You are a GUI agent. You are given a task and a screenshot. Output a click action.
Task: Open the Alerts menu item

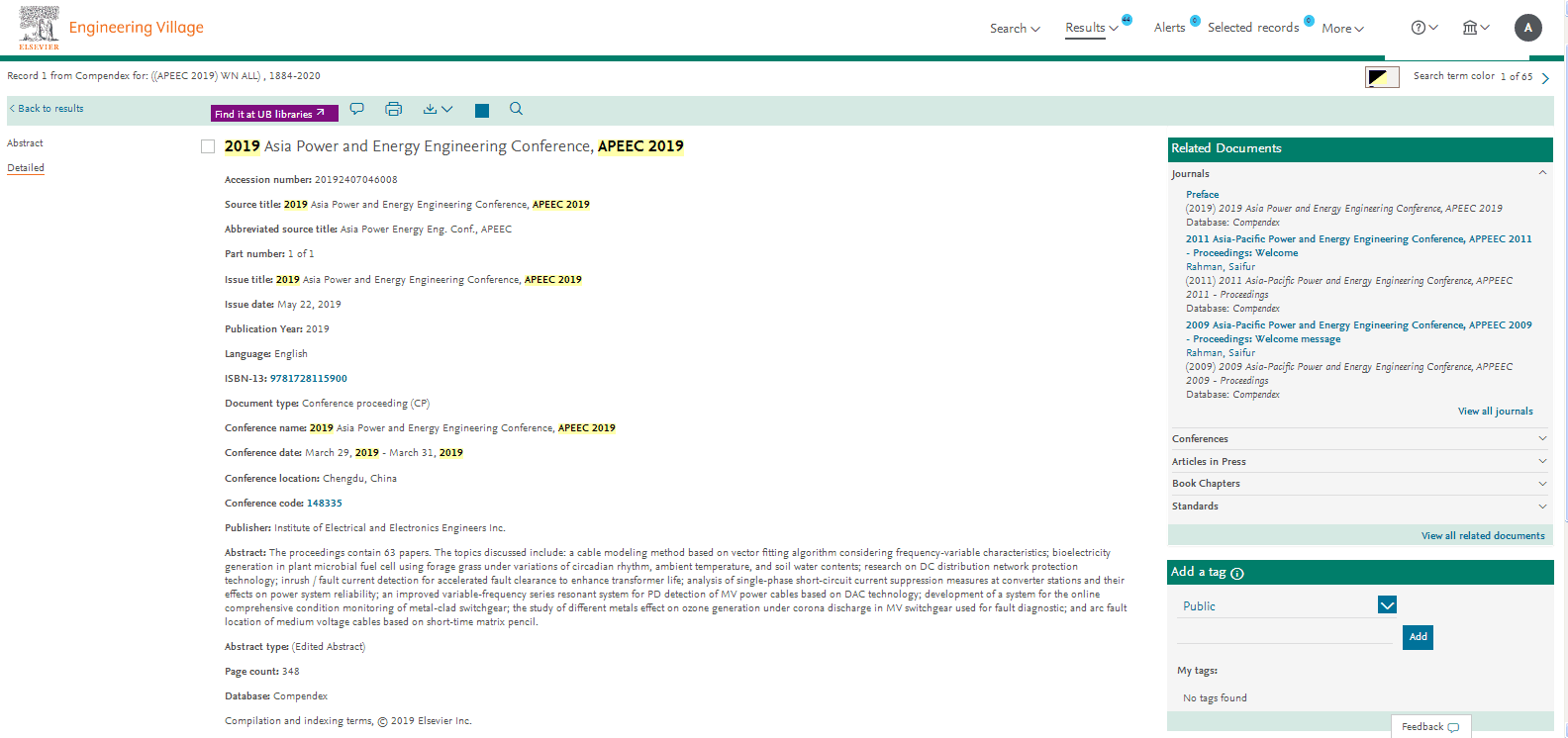coord(1169,28)
